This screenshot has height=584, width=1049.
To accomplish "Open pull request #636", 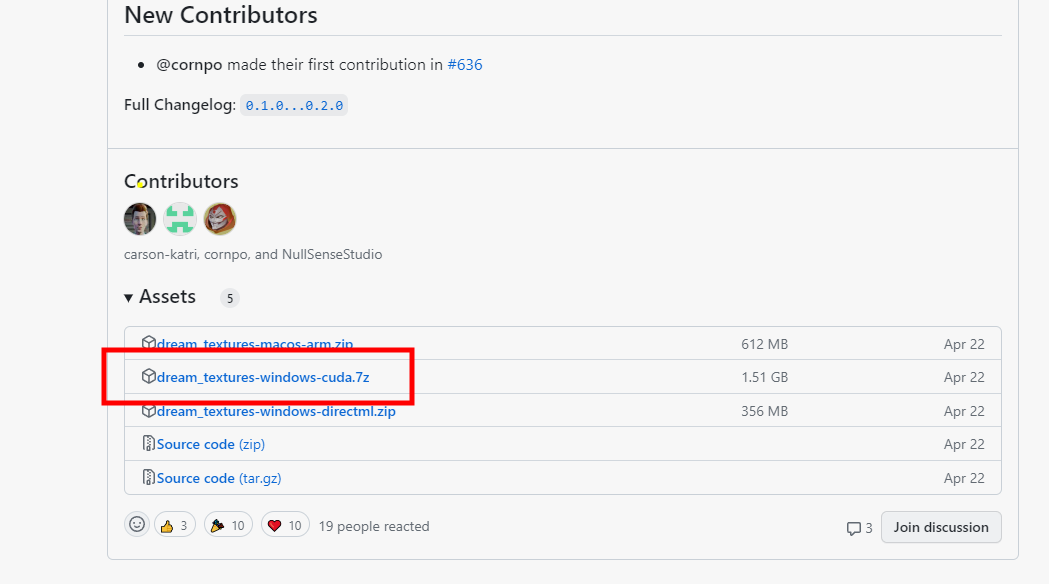I will pos(465,64).
